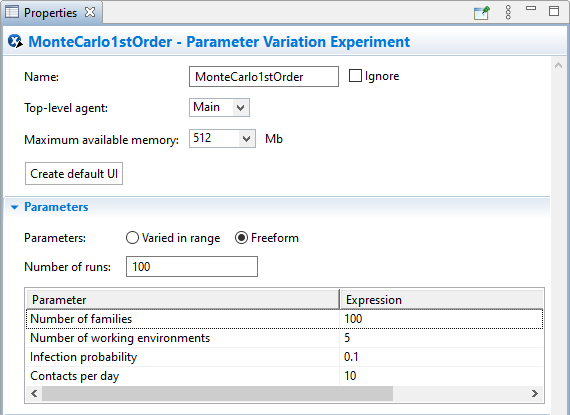Maximize the Properties panel
The height and width of the screenshot is (415, 570).
tap(554, 11)
